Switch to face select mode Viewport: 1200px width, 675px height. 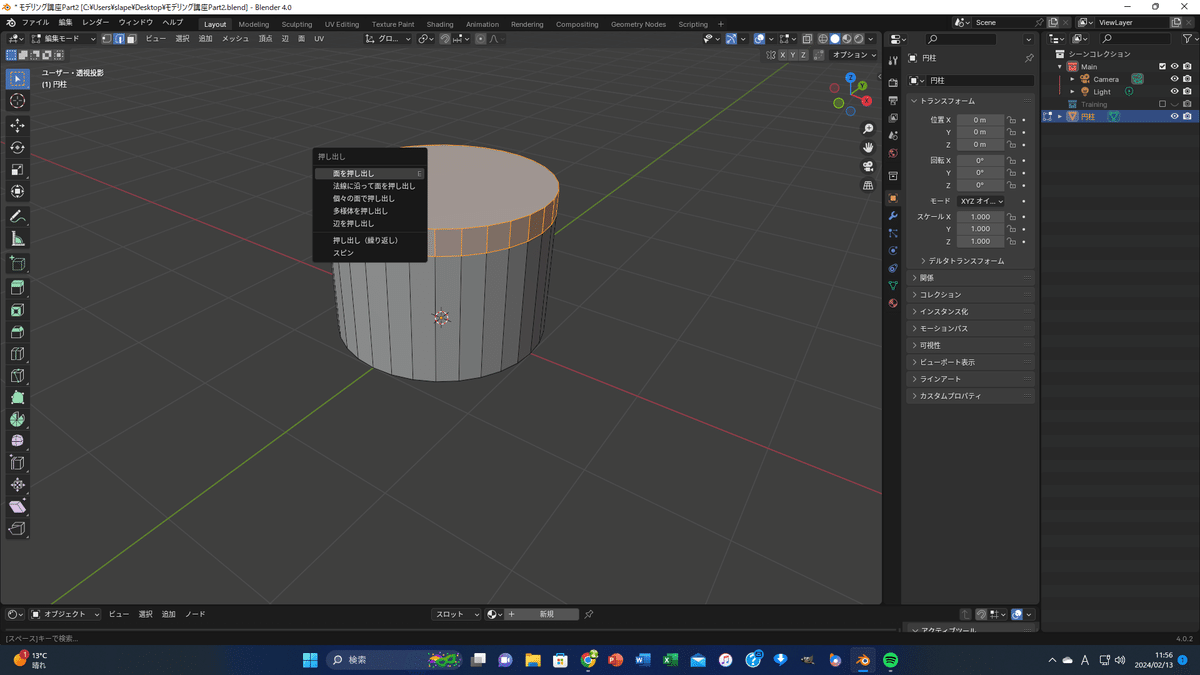click(x=131, y=39)
